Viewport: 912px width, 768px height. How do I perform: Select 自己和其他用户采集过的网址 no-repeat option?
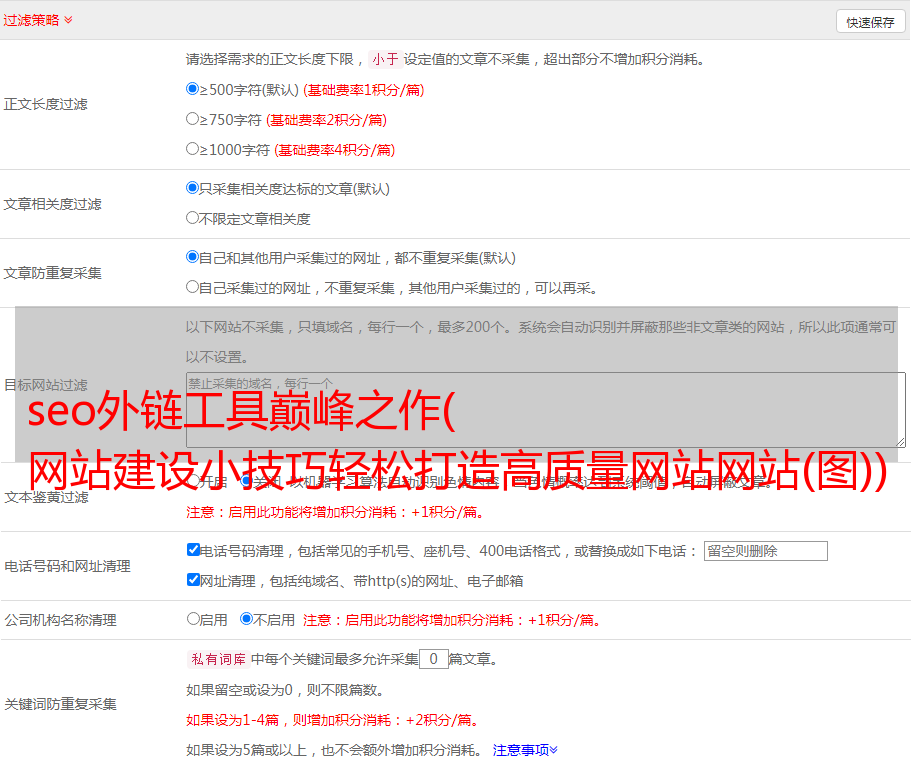pos(193,257)
